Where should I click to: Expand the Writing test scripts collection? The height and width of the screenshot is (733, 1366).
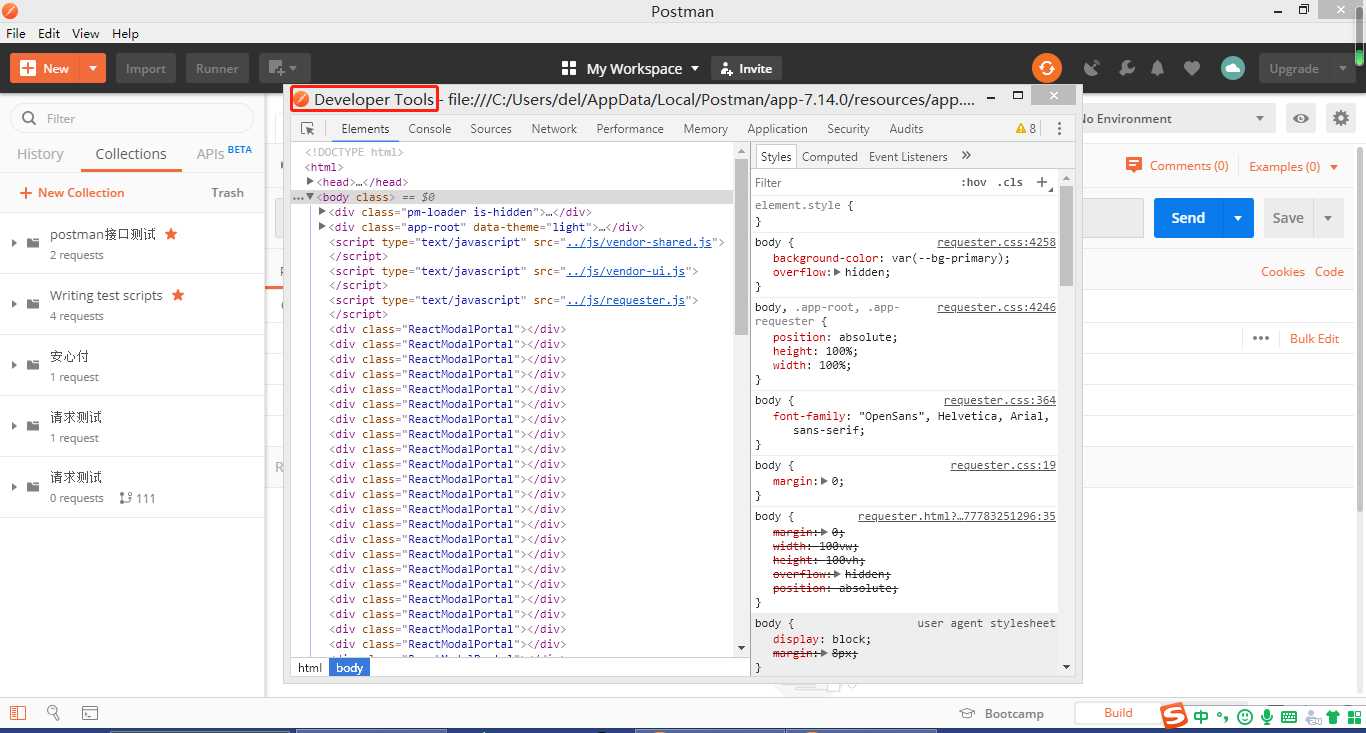(x=14, y=304)
